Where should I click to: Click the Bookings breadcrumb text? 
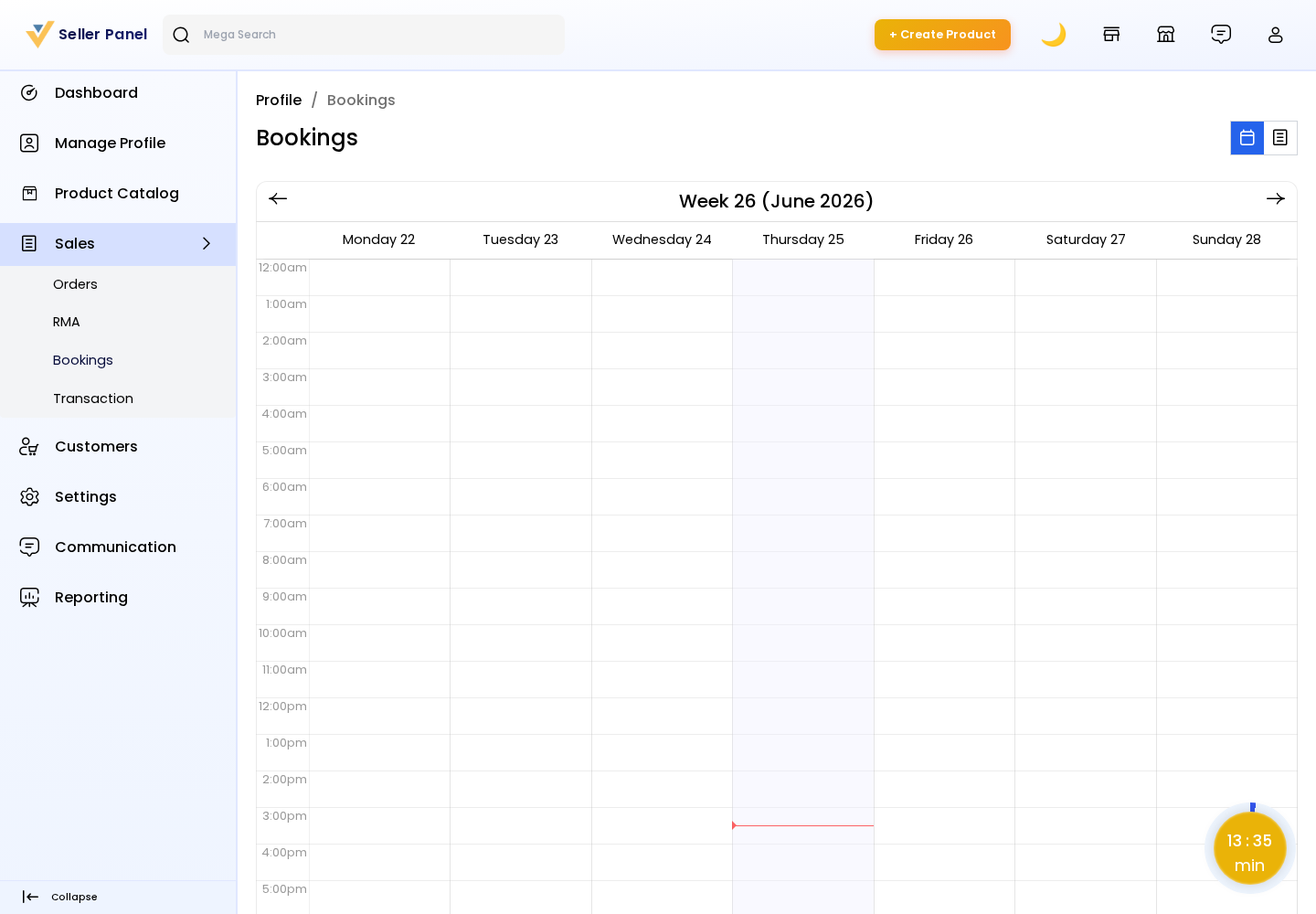(x=361, y=101)
